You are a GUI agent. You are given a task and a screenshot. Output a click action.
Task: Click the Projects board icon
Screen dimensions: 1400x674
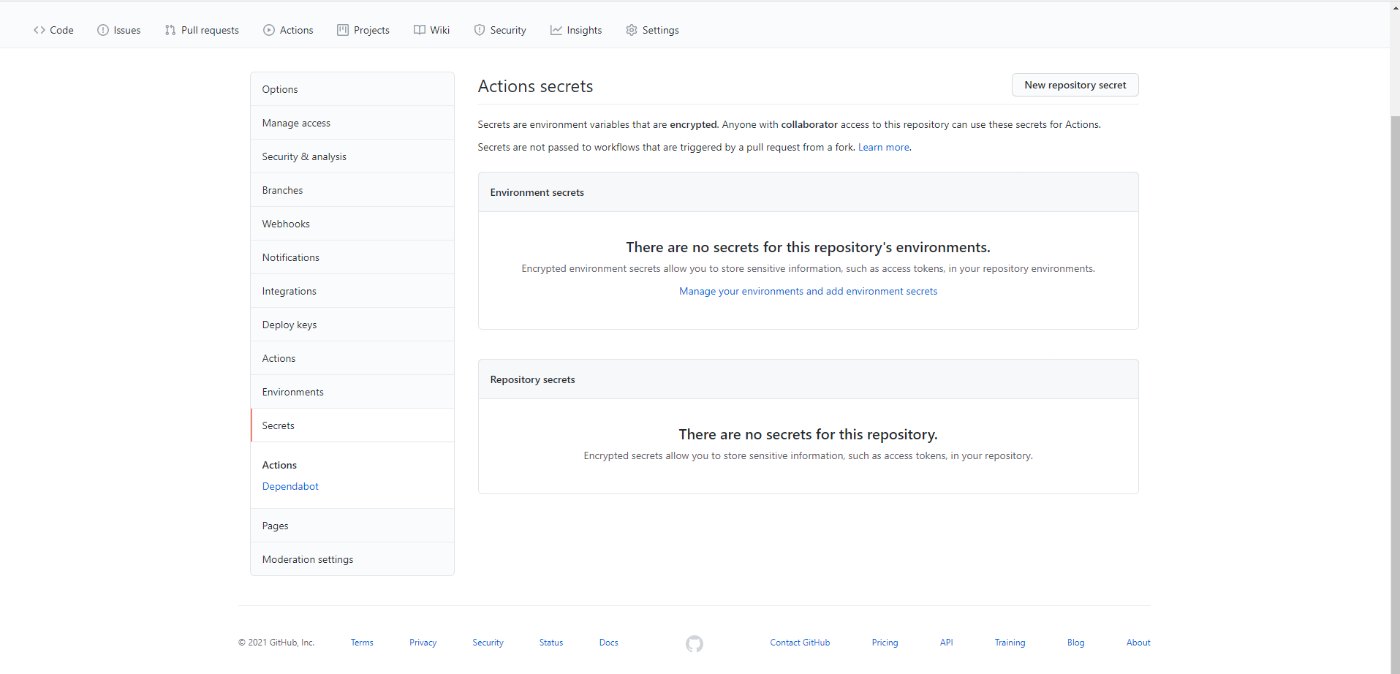tap(343, 30)
